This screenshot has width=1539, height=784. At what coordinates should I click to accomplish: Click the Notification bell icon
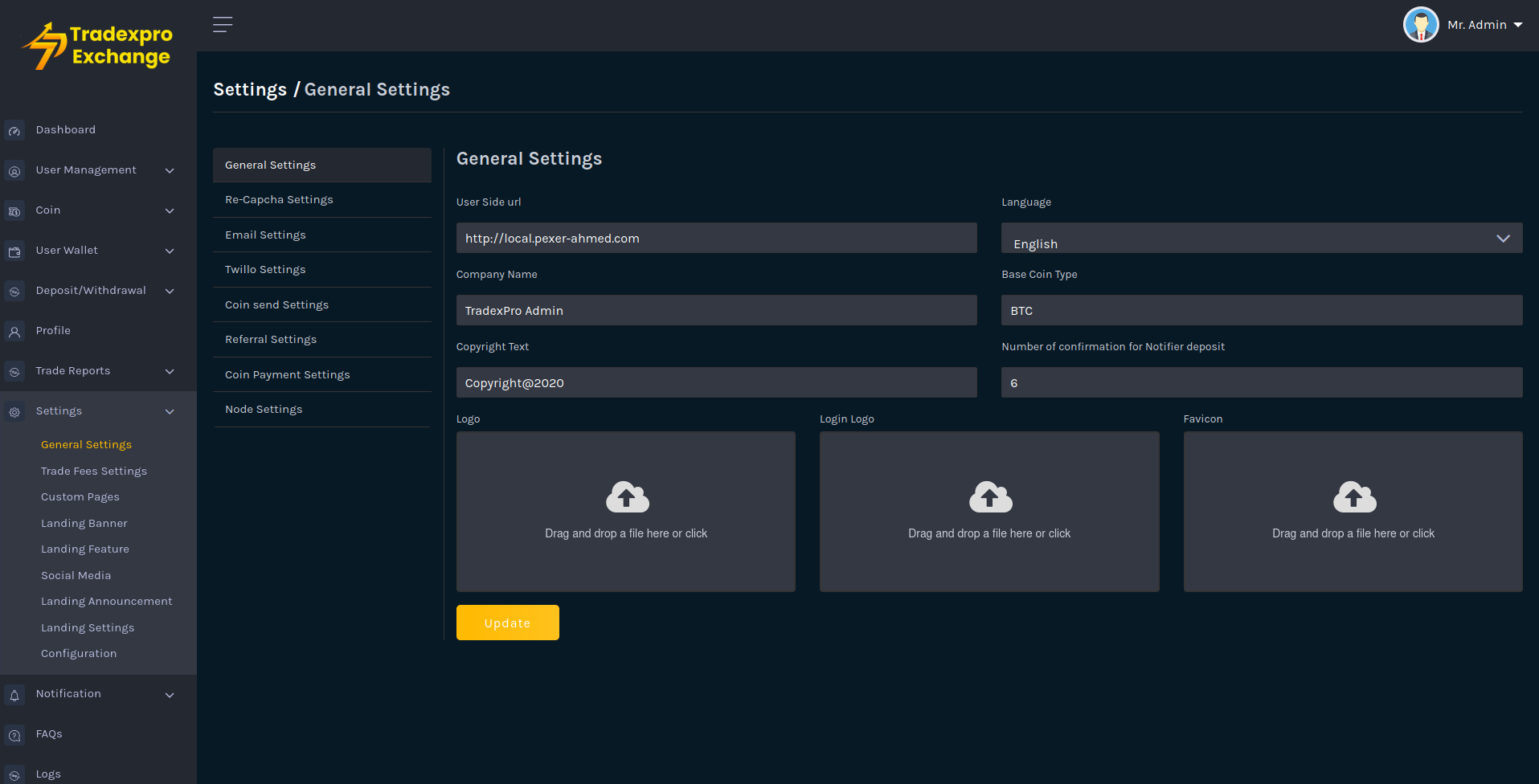[x=14, y=695]
